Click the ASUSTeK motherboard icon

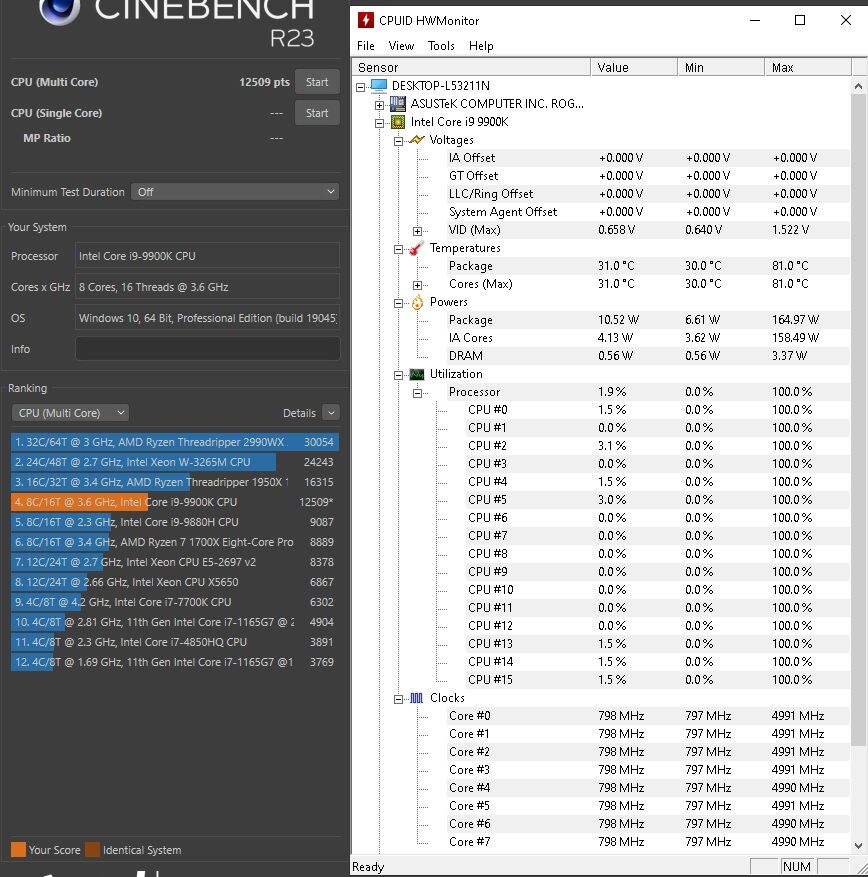pos(398,103)
